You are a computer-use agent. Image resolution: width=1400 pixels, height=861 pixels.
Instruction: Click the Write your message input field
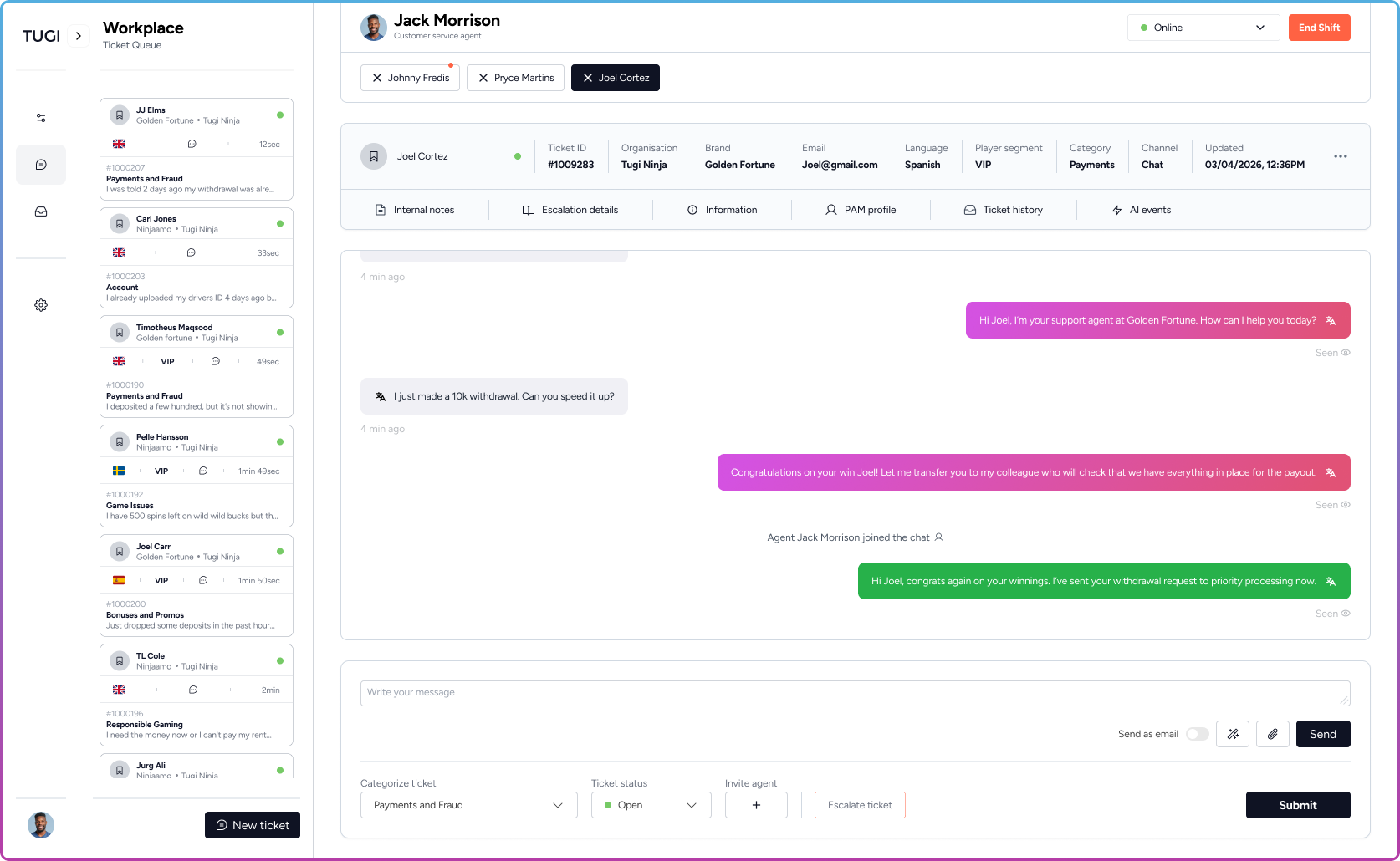pos(856,693)
